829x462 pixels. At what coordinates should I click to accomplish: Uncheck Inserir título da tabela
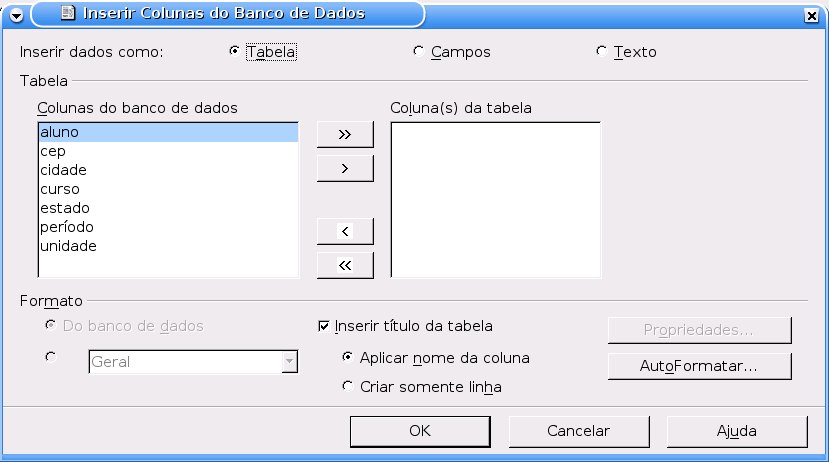coord(324,326)
